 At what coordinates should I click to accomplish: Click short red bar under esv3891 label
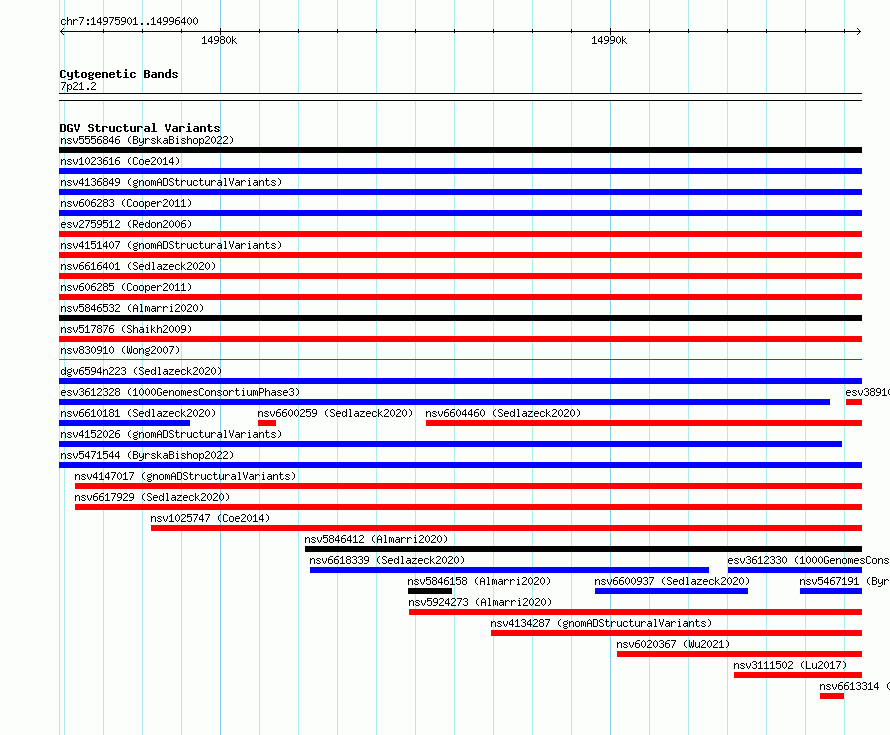pyautogui.click(x=854, y=402)
